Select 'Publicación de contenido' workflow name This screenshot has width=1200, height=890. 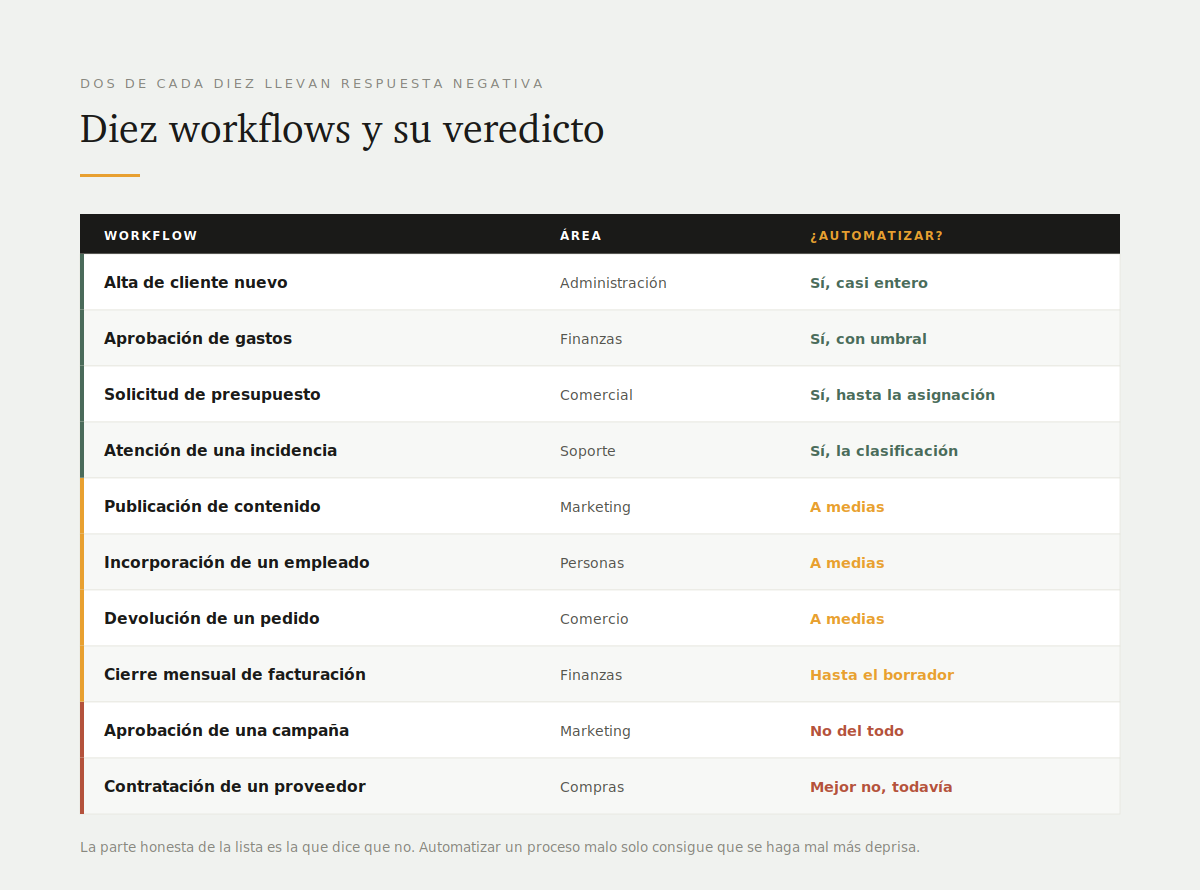pyautogui.click(x=212, y=507)
